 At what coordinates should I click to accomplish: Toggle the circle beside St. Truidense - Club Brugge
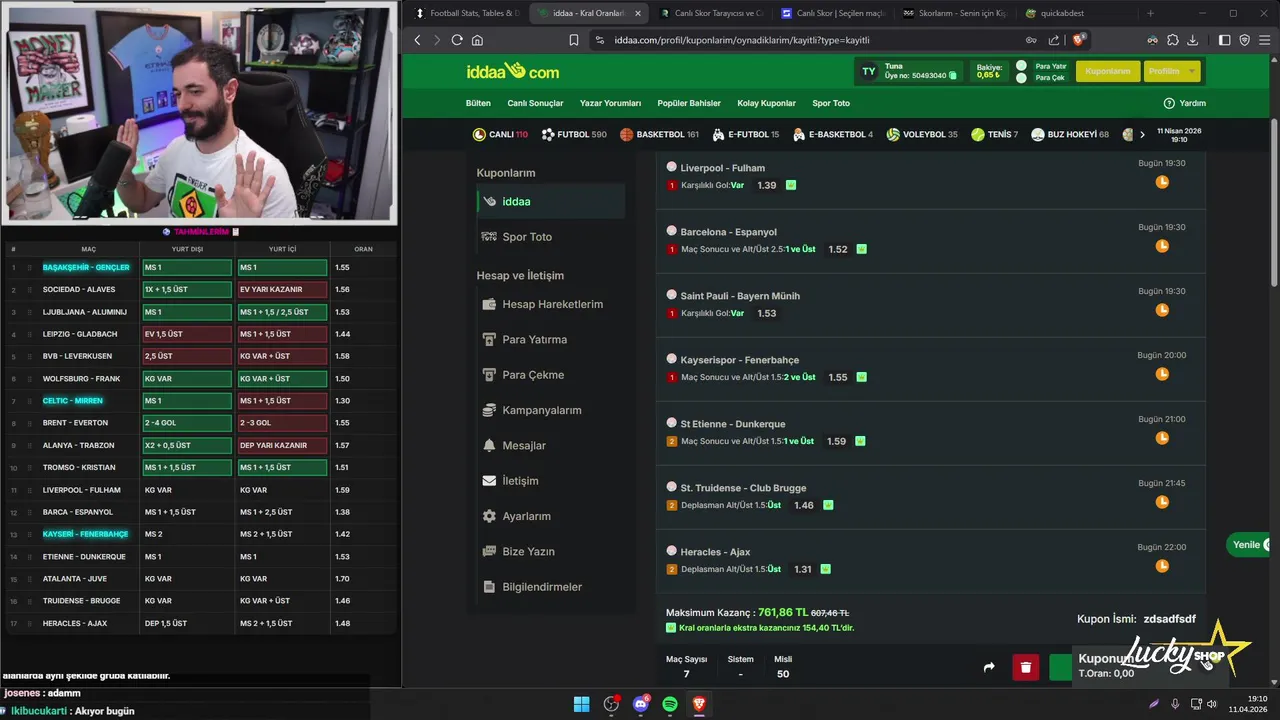(x=672, y=487)
